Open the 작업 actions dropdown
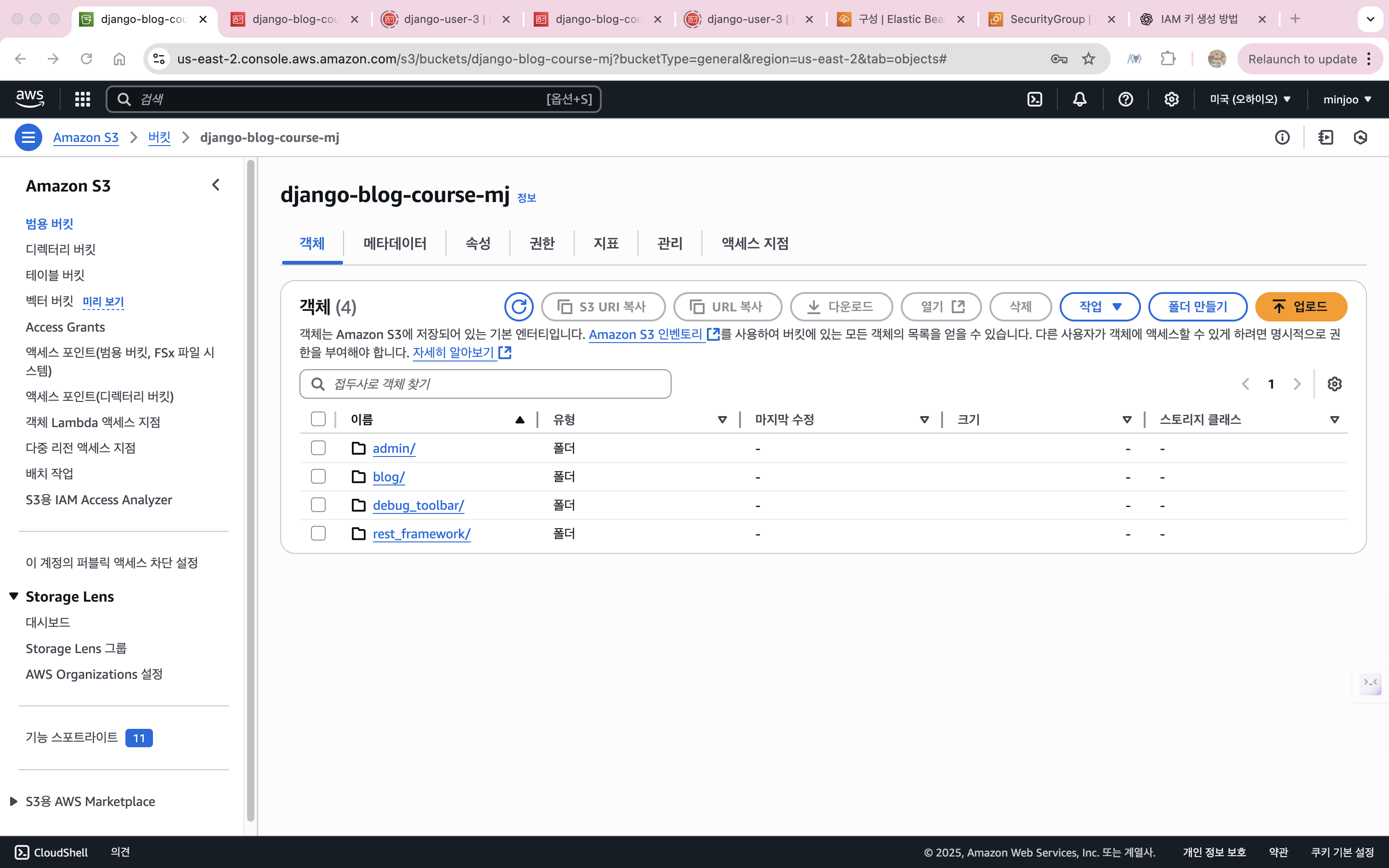The image size is (1389, 868). (1099, 307)
